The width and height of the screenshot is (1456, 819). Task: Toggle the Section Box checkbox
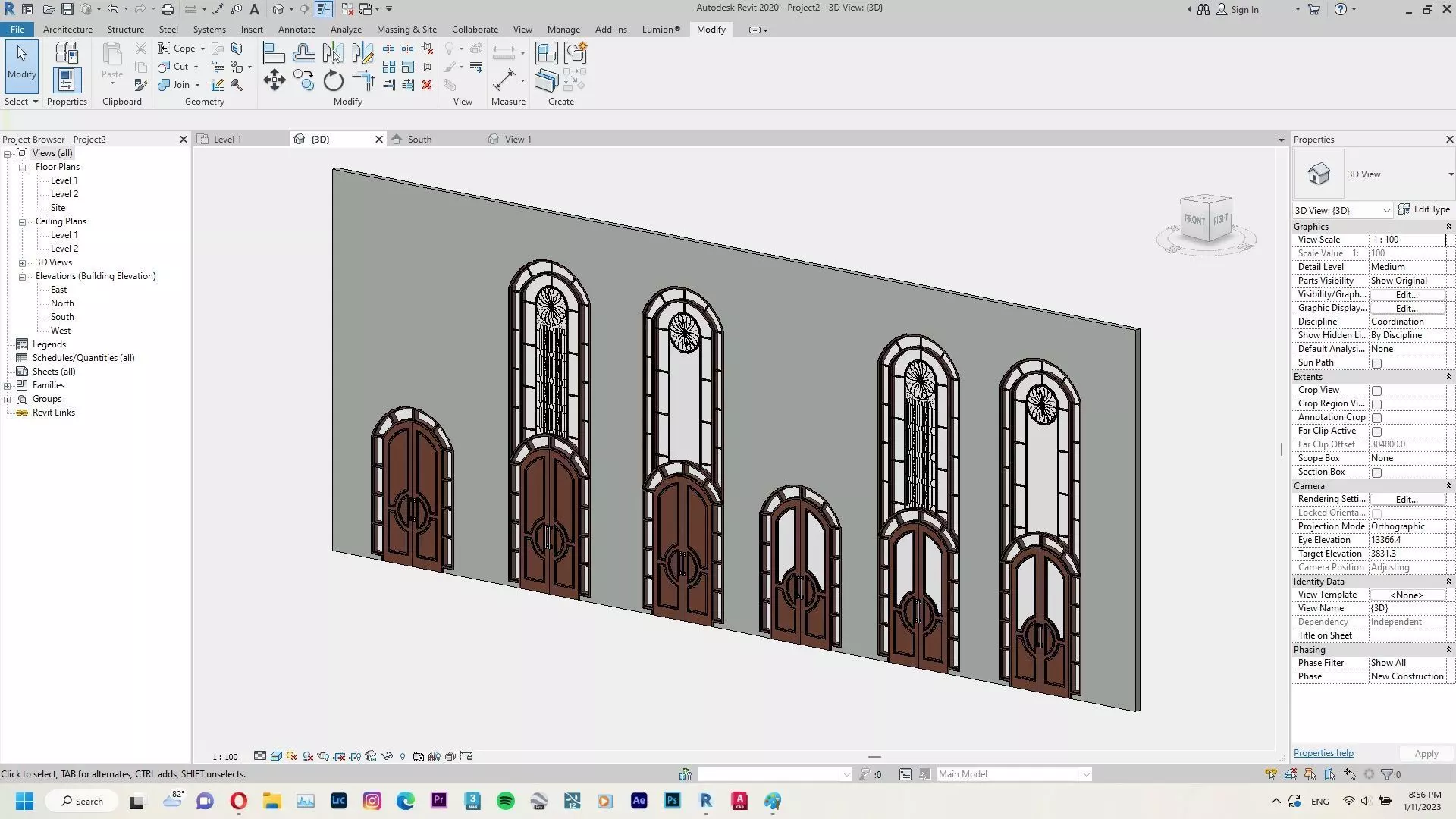(x=1376, y=472)
